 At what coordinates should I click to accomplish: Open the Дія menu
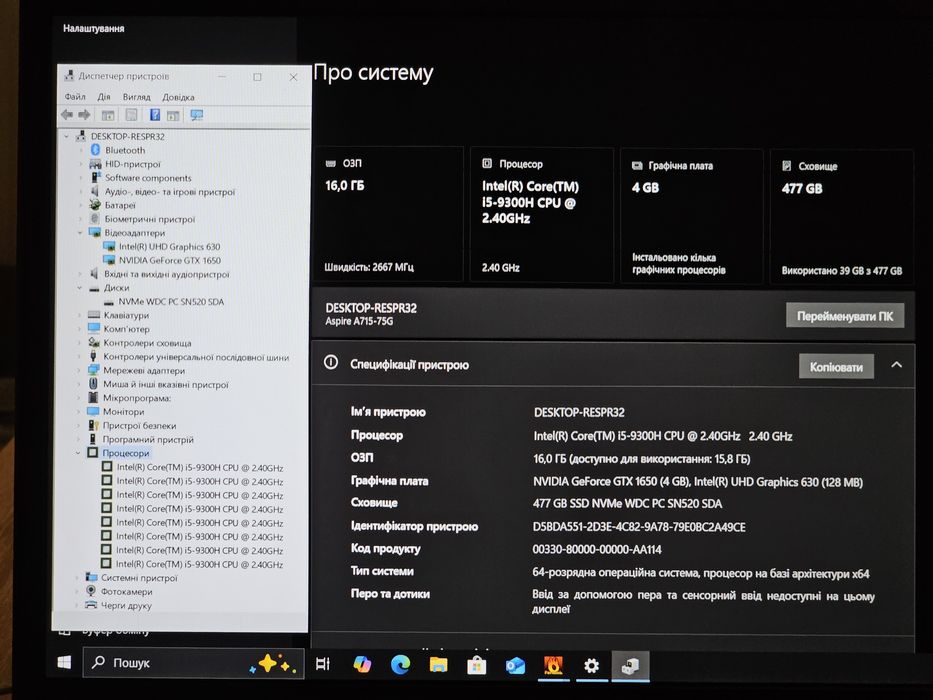(x=104, y=96)
